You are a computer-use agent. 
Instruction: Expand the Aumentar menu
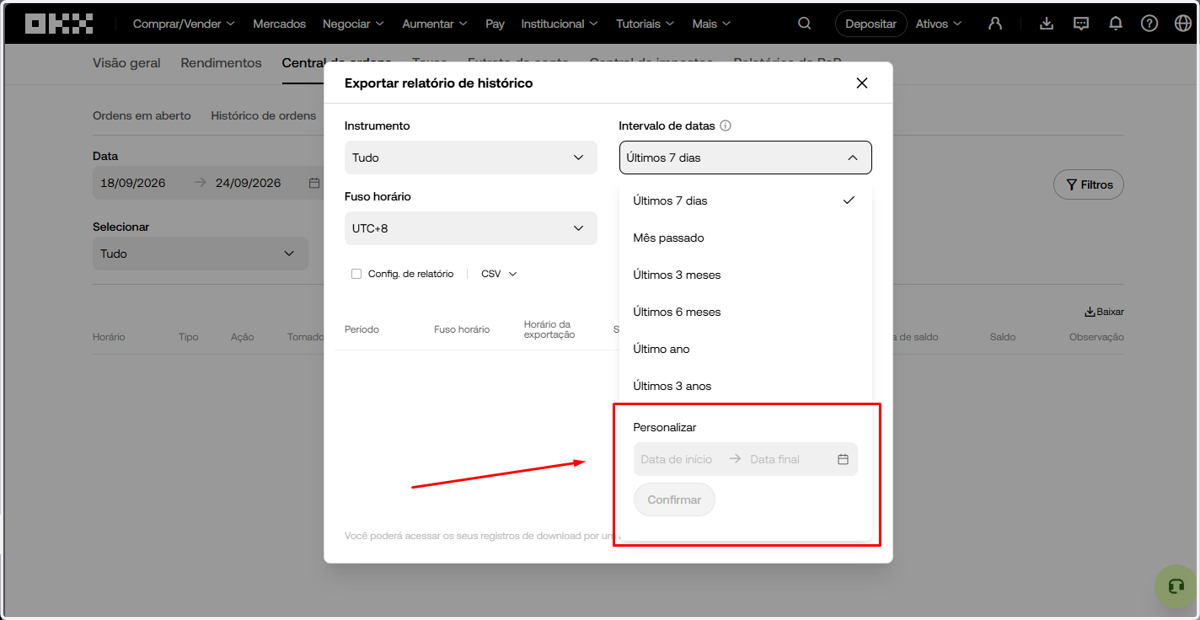click(x=435, y=23)
